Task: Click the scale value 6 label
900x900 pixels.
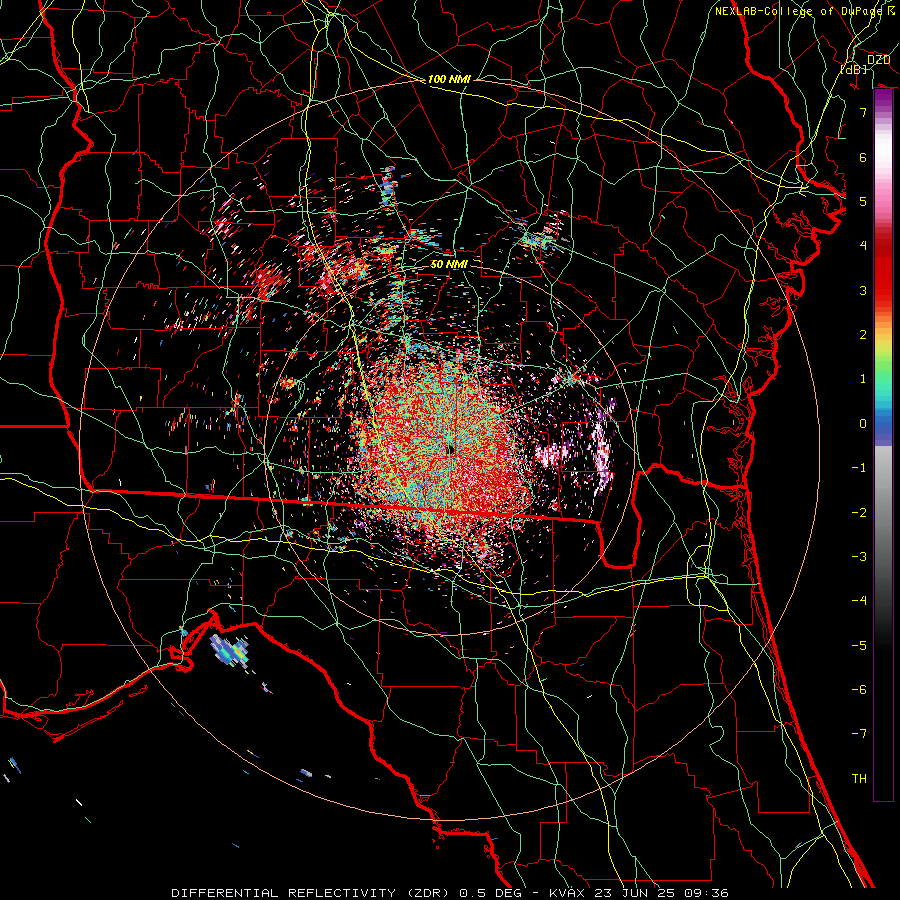Action: pos(863,157)
